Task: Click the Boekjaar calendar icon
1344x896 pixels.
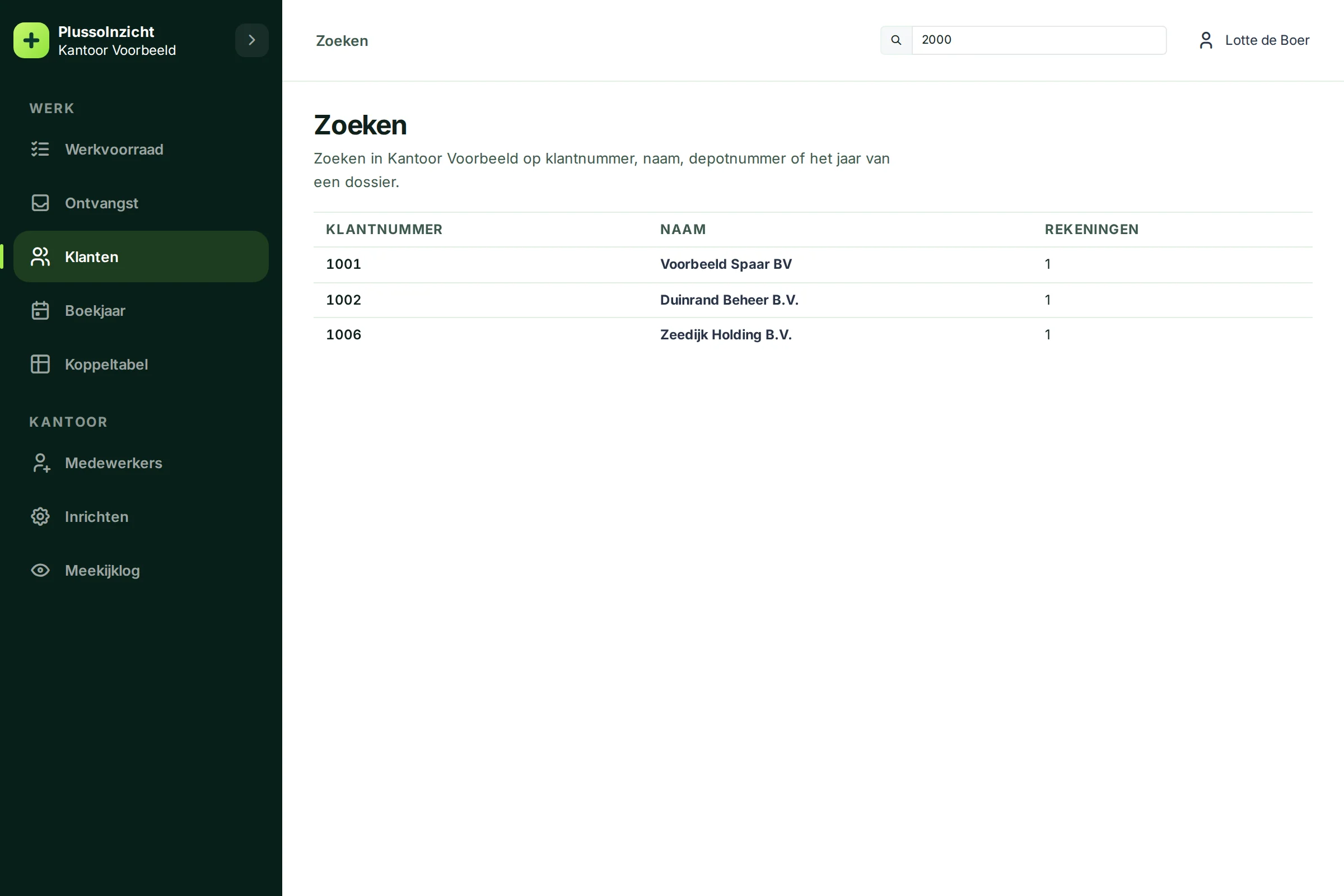Action: (40, 310)
